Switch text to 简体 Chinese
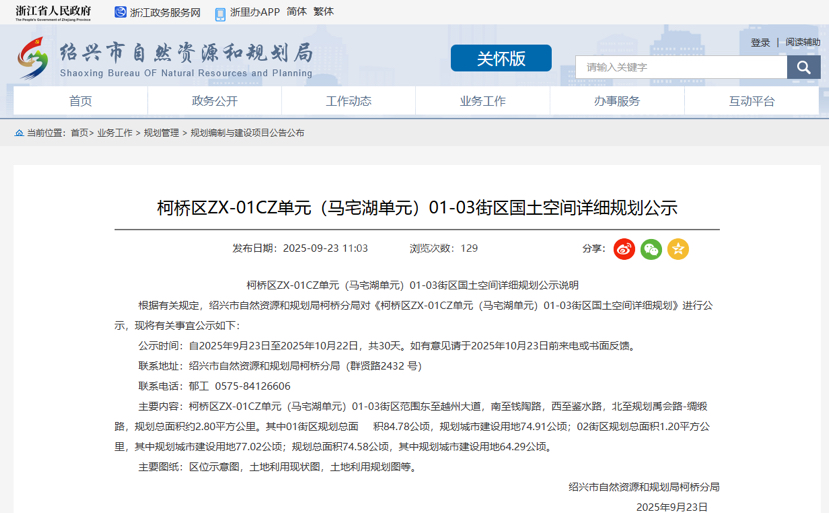The width and height of the screenshot is (829, 513). point(297,12)
